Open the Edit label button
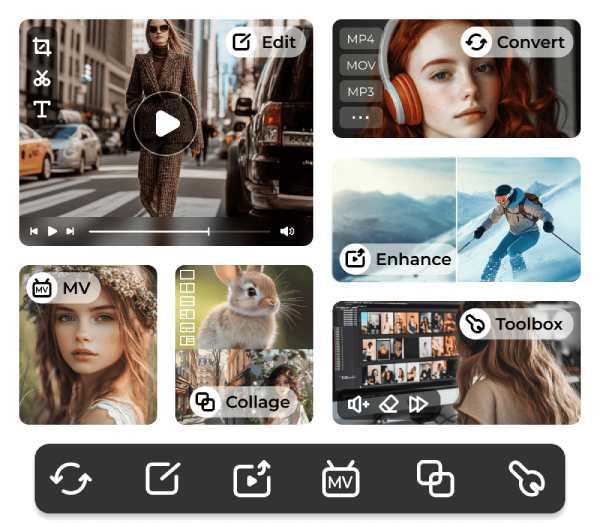Viewport: 600px width, 523px height. (x=265, y=42)
